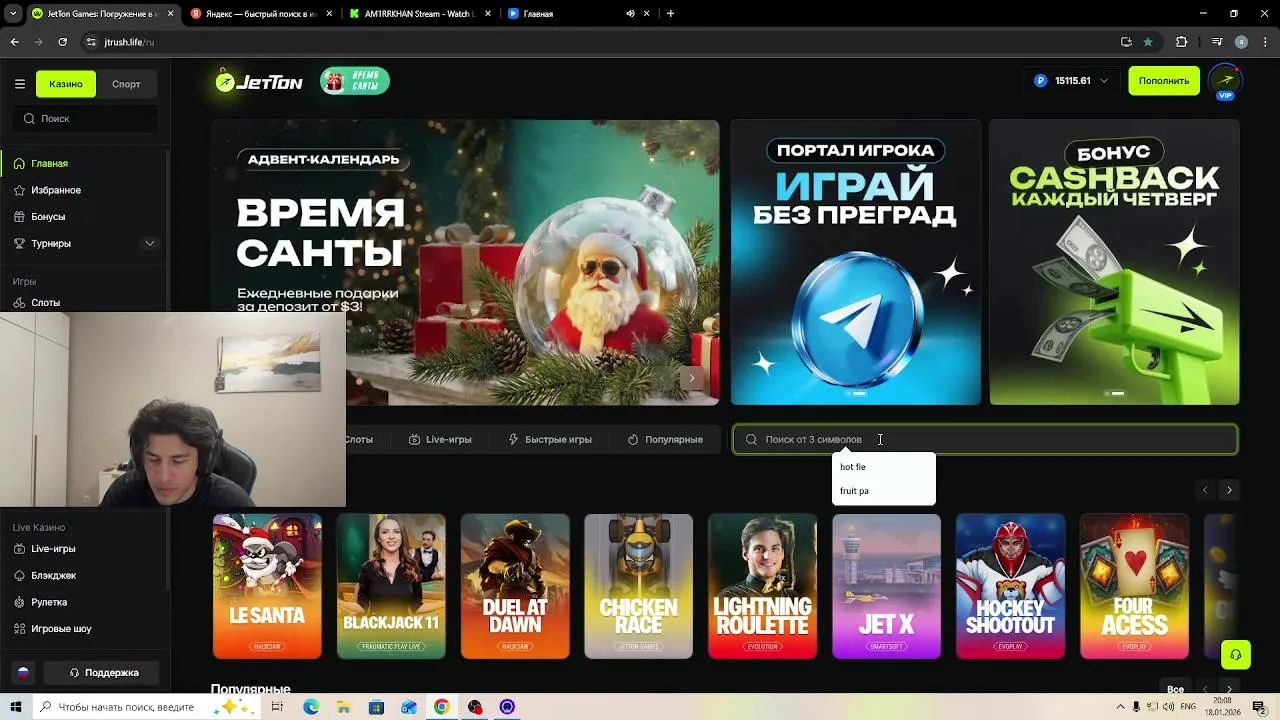This screenshot has height=720, width=1280.
Task: Open the Chrome profile avatar
Action: (x=1241, y=42)
